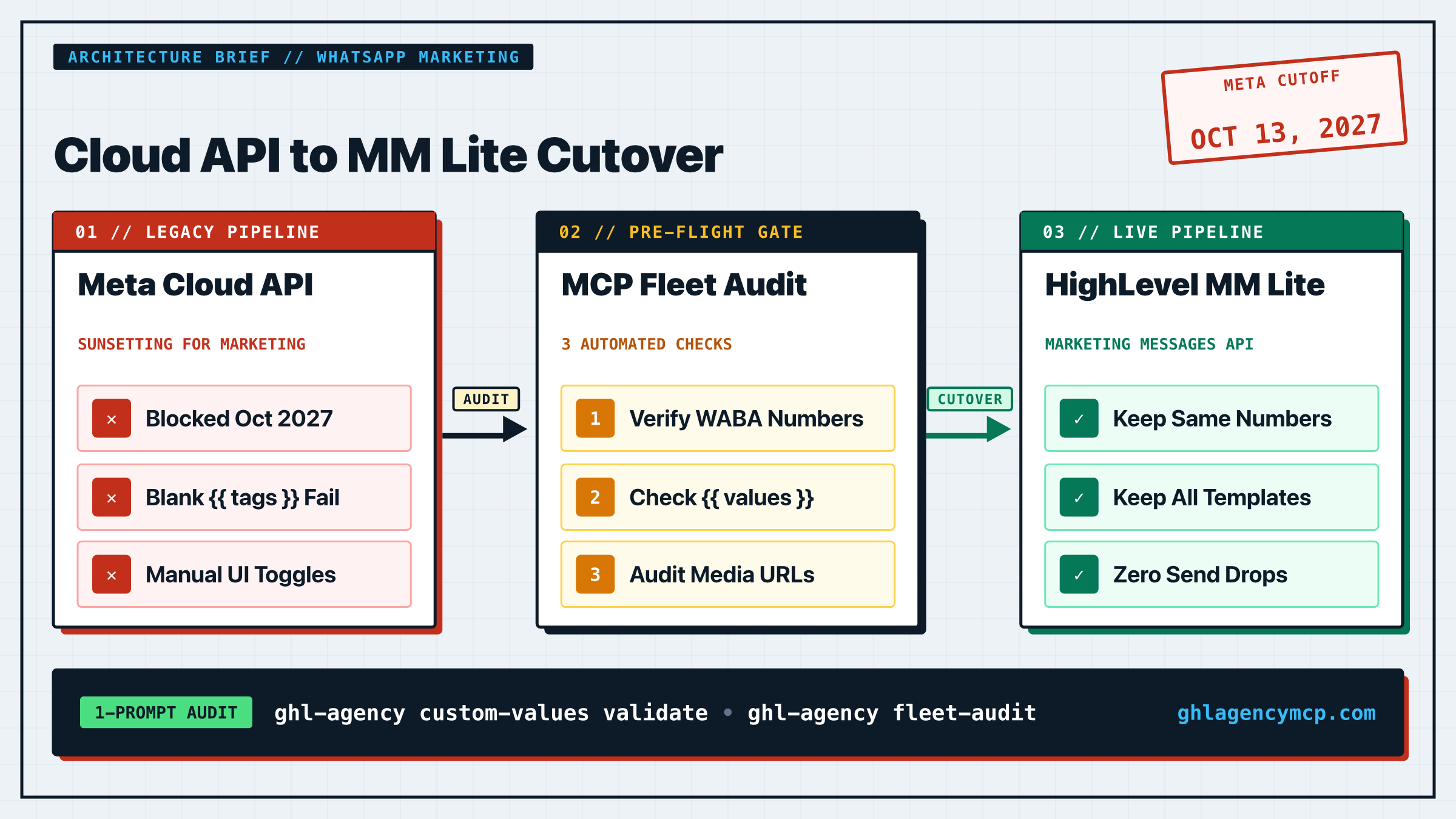Screen dimensions: 1456x819
Task: Click the Blank {{ tags }} Fail text
Action: pyautogui.click(x=242, y=497)
